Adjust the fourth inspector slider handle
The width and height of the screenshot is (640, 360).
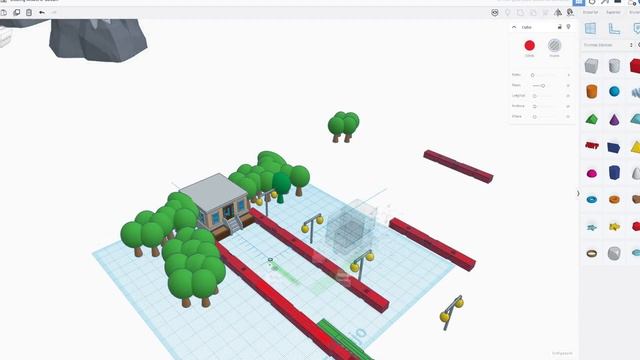pyautogui.click(x=534, y=106)
